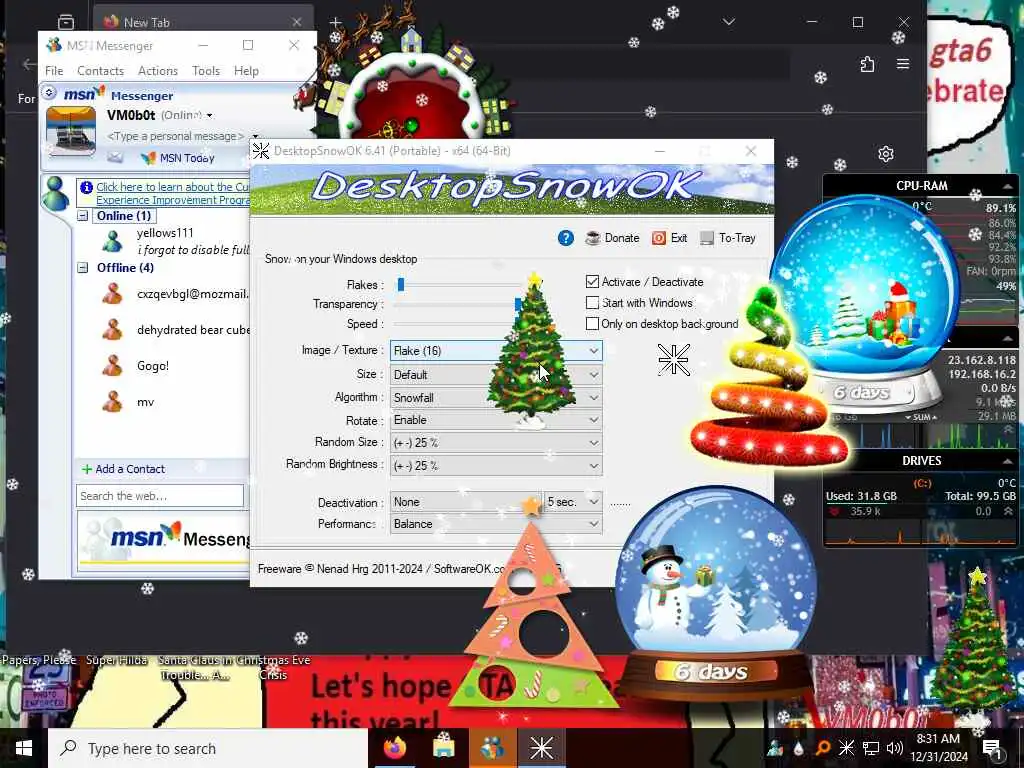Click the personal message field
1024x768 pixels.
pos(175,136)
